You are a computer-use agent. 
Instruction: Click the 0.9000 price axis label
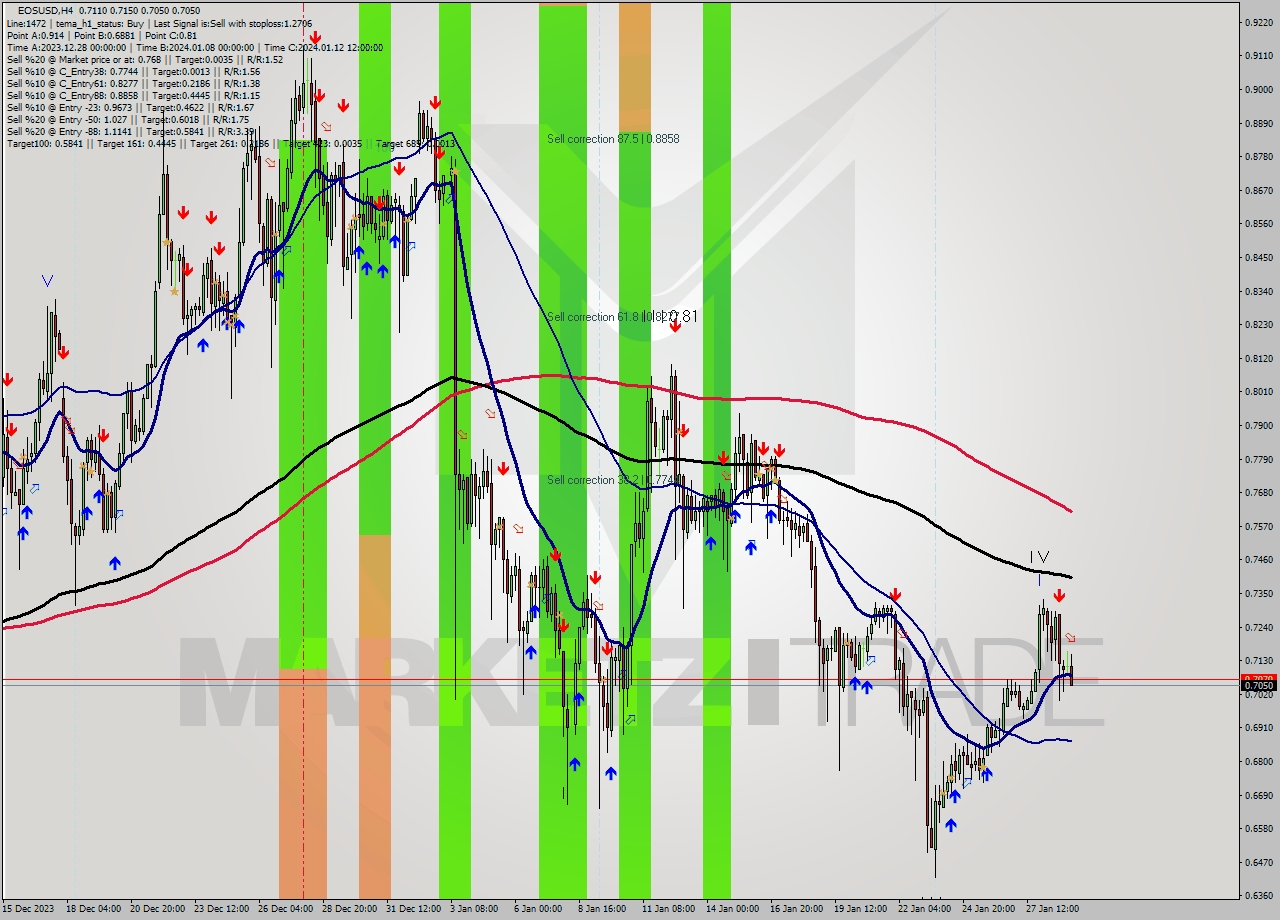pyautogui.click(x=1257, y=89)
